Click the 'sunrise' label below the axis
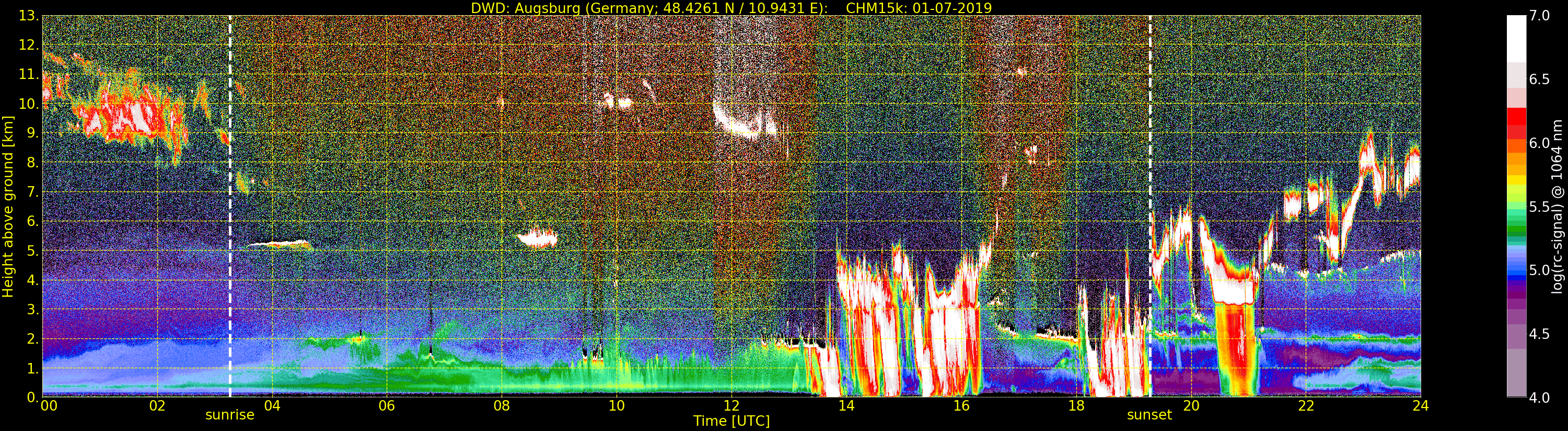 pyautogui.click(x=229, y=415)
